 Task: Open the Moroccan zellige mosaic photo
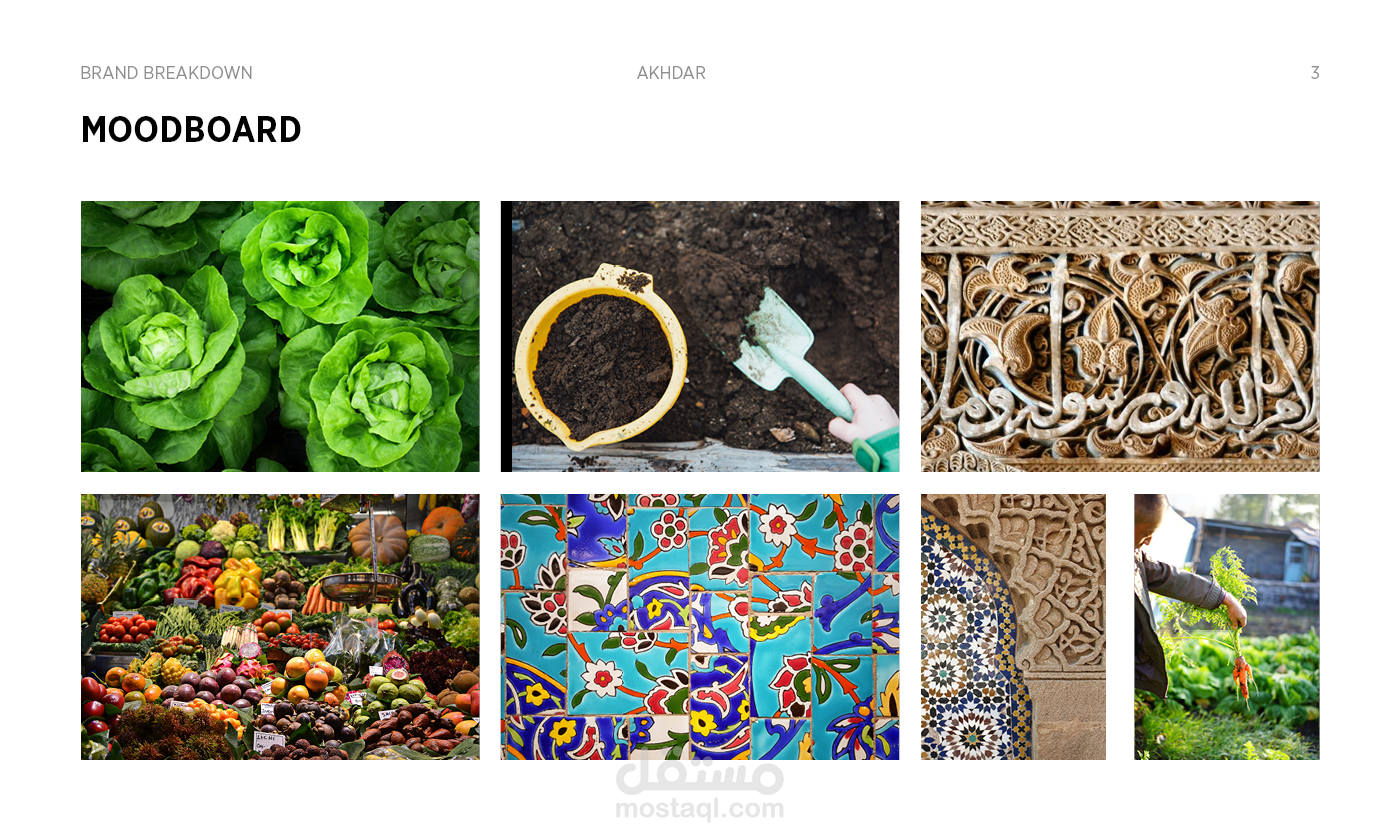pos(1013,627)
